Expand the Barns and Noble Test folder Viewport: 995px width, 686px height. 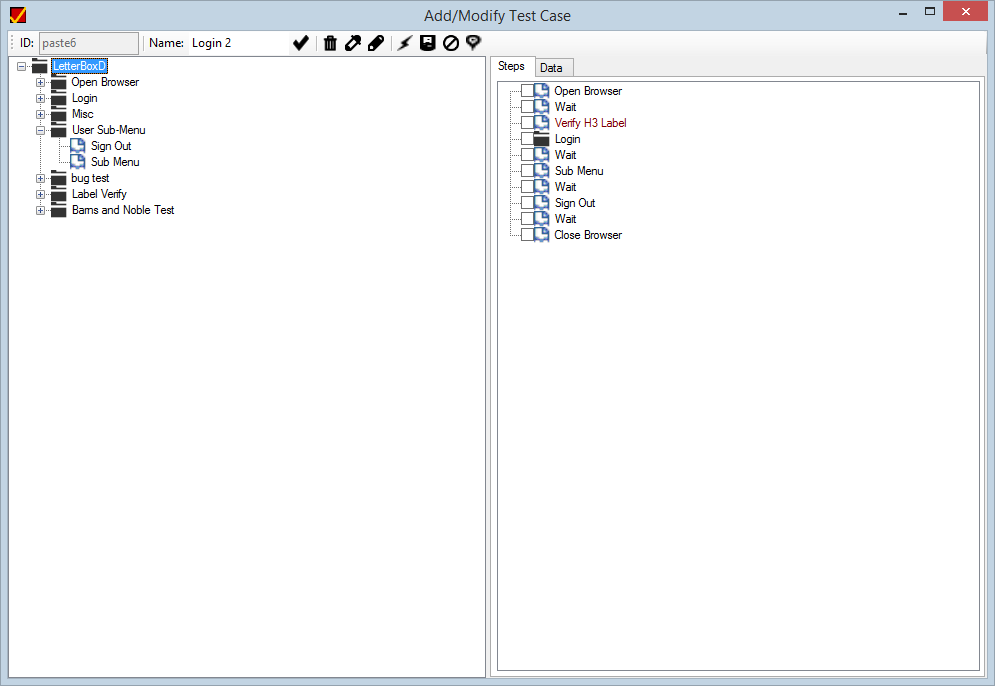(x=41, y=210)
